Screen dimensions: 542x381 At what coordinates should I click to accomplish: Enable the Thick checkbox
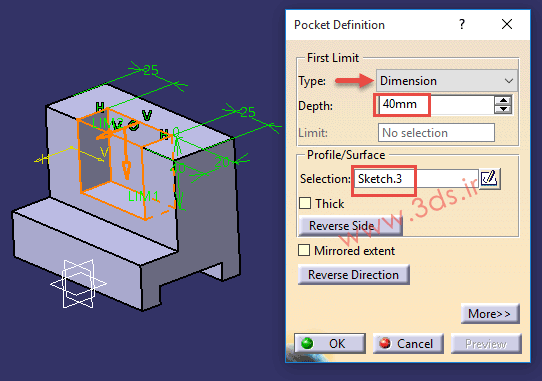(305, 203)
